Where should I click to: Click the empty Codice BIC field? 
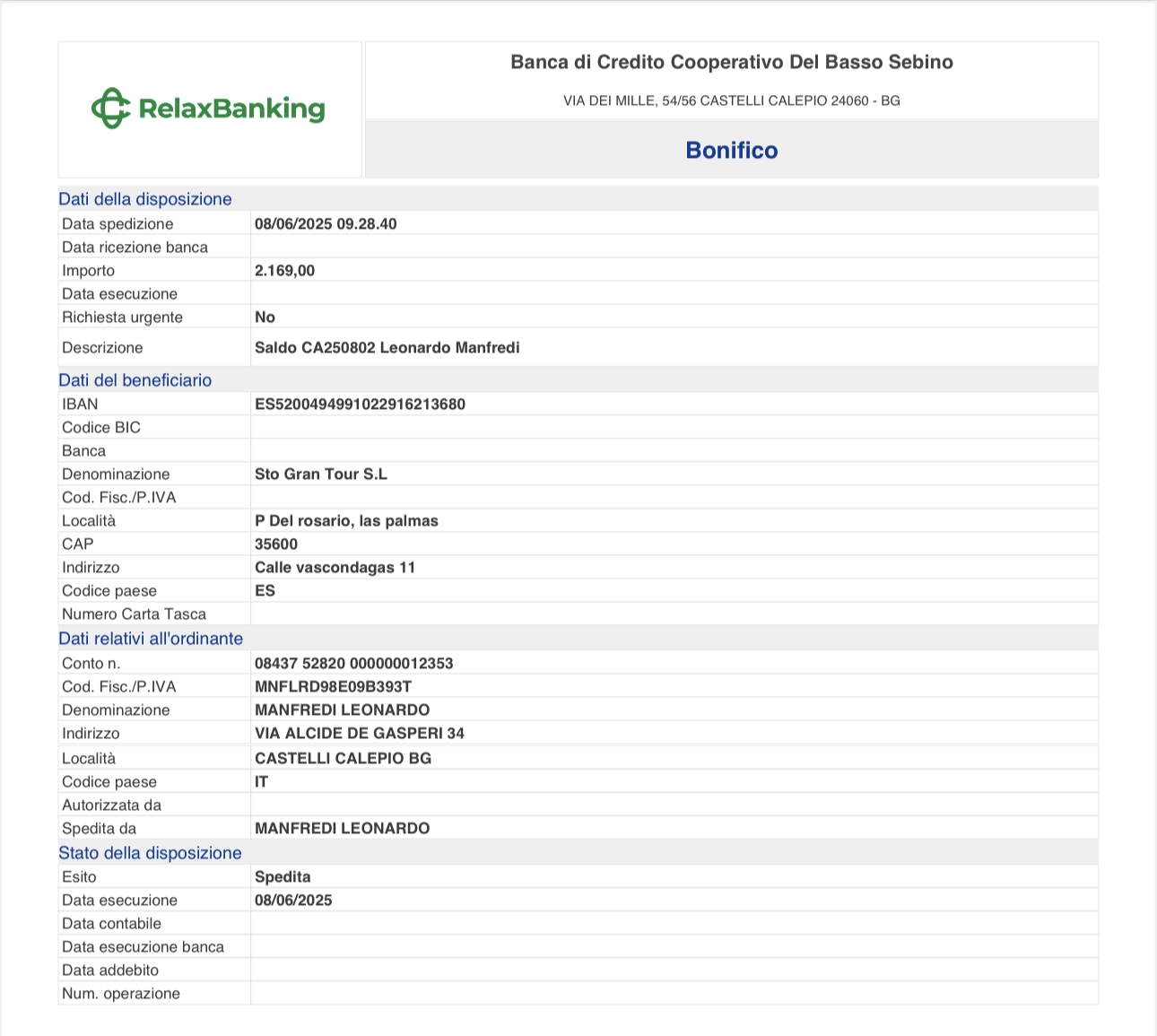tap(674, 427)
